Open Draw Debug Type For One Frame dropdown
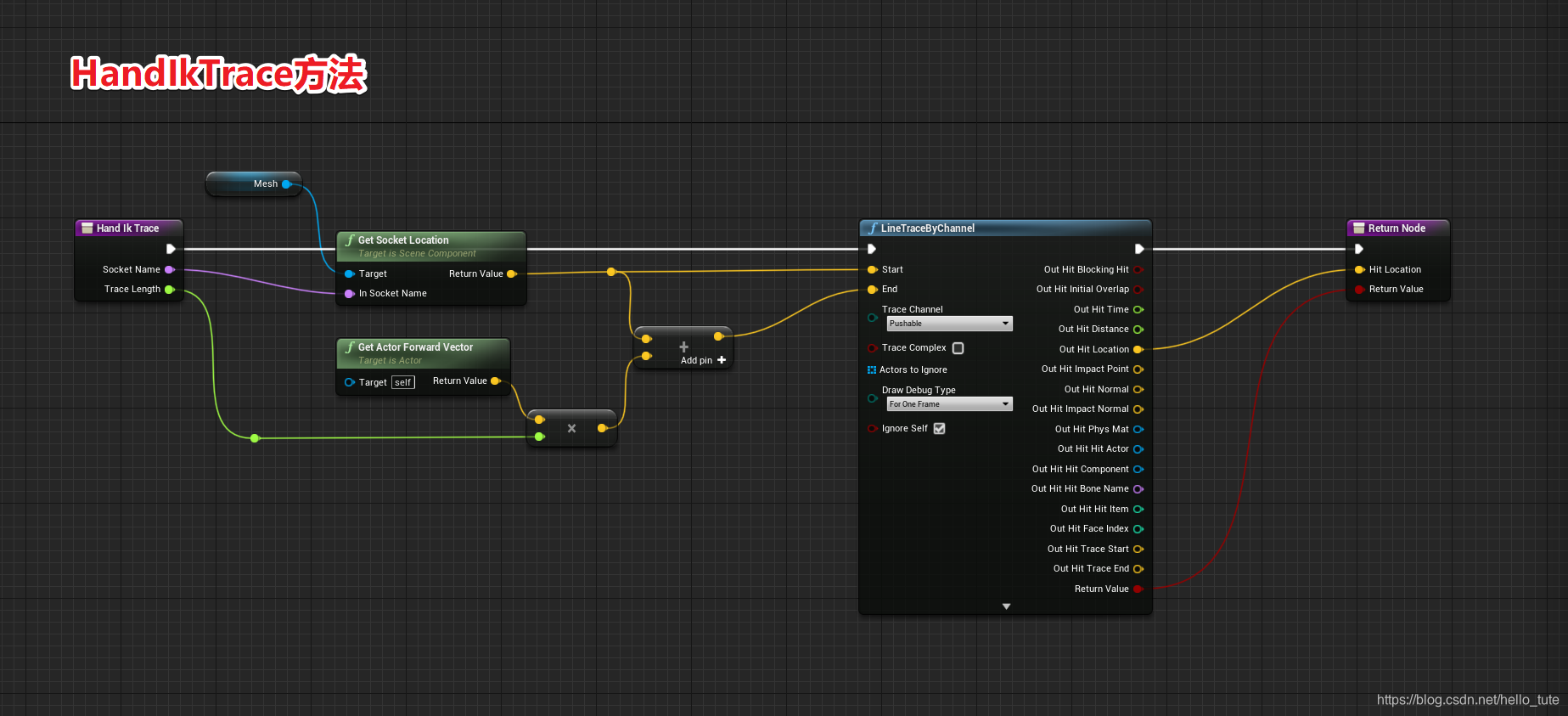The height and width of the screenshot is (716, 1568). point(950,404)
